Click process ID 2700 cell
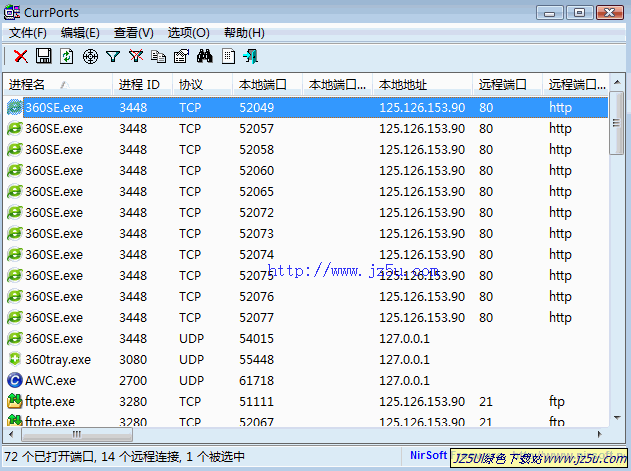Screen dimensions: 631x471 tap(133, 380)
